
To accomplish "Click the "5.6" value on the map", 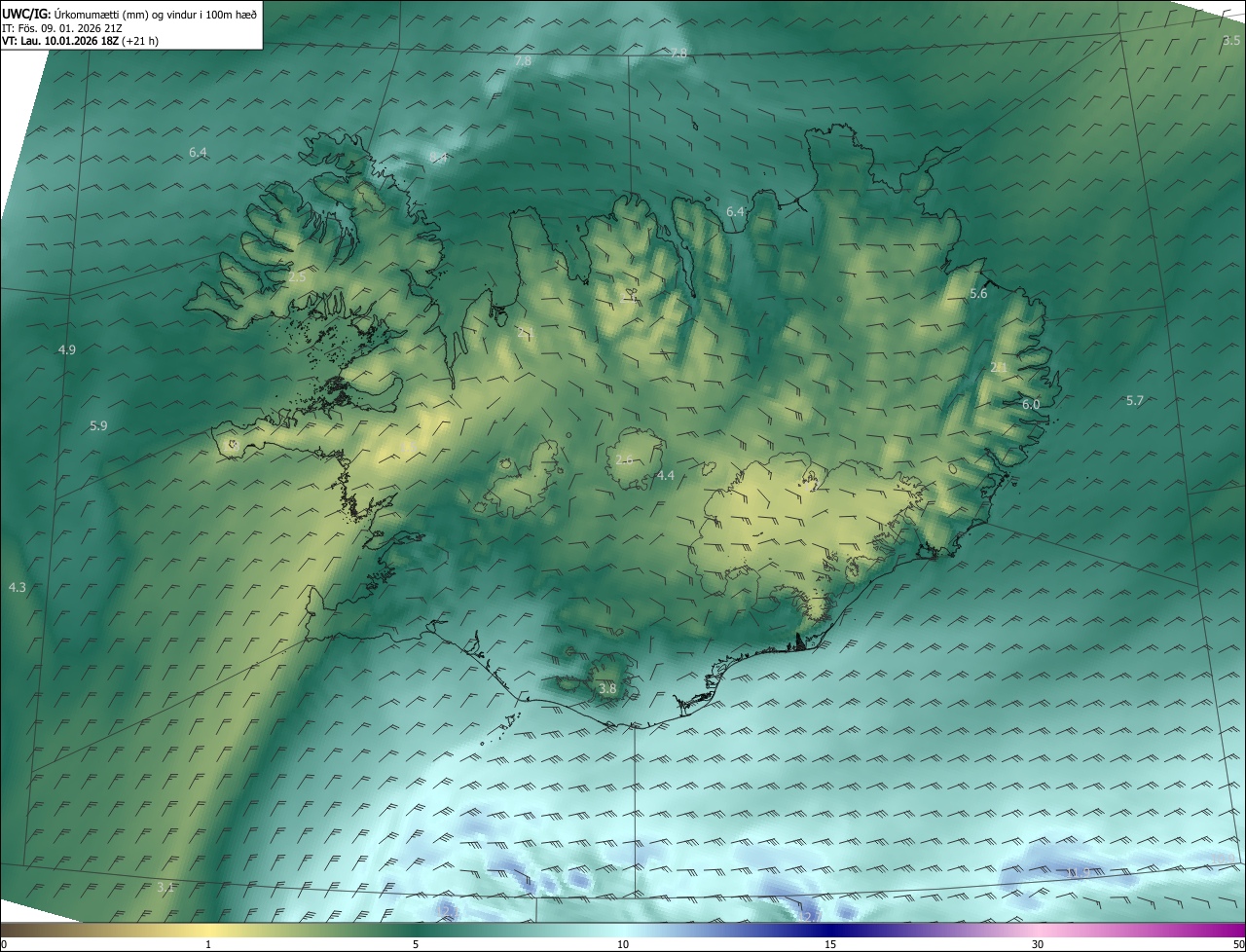I will point(978,294).
